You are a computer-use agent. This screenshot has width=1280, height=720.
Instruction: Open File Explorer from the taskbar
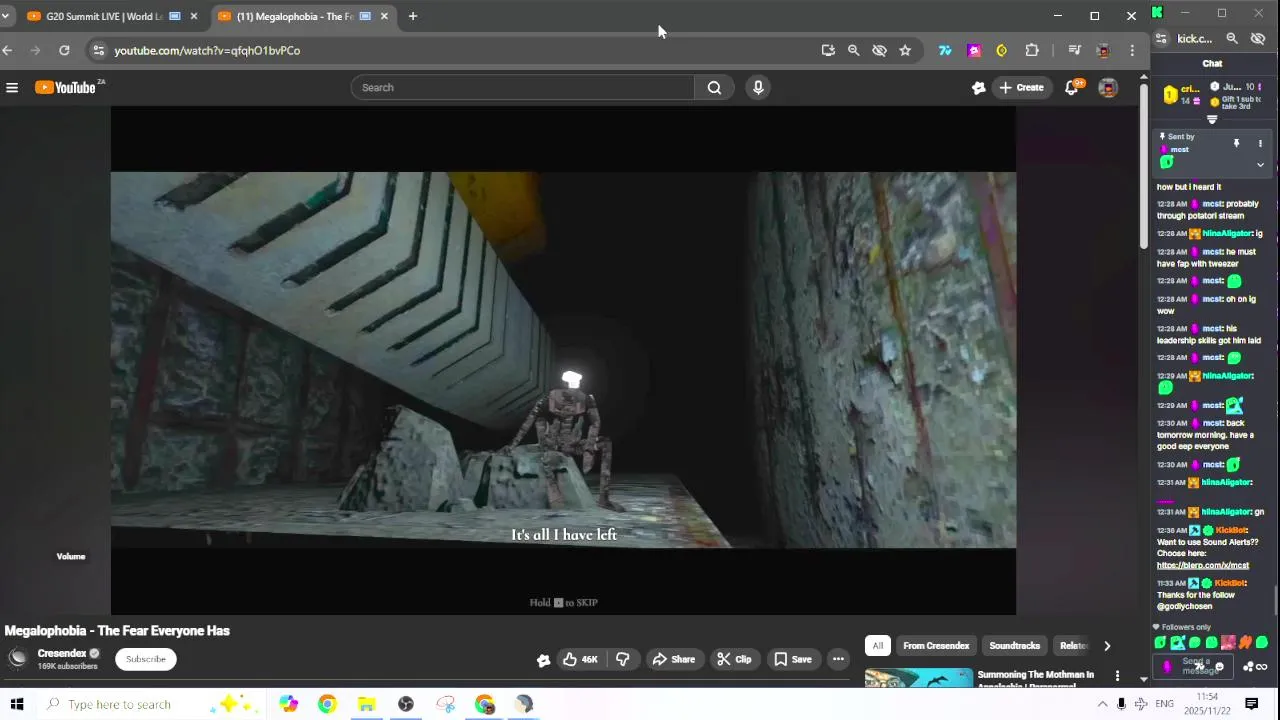(366, 704)
